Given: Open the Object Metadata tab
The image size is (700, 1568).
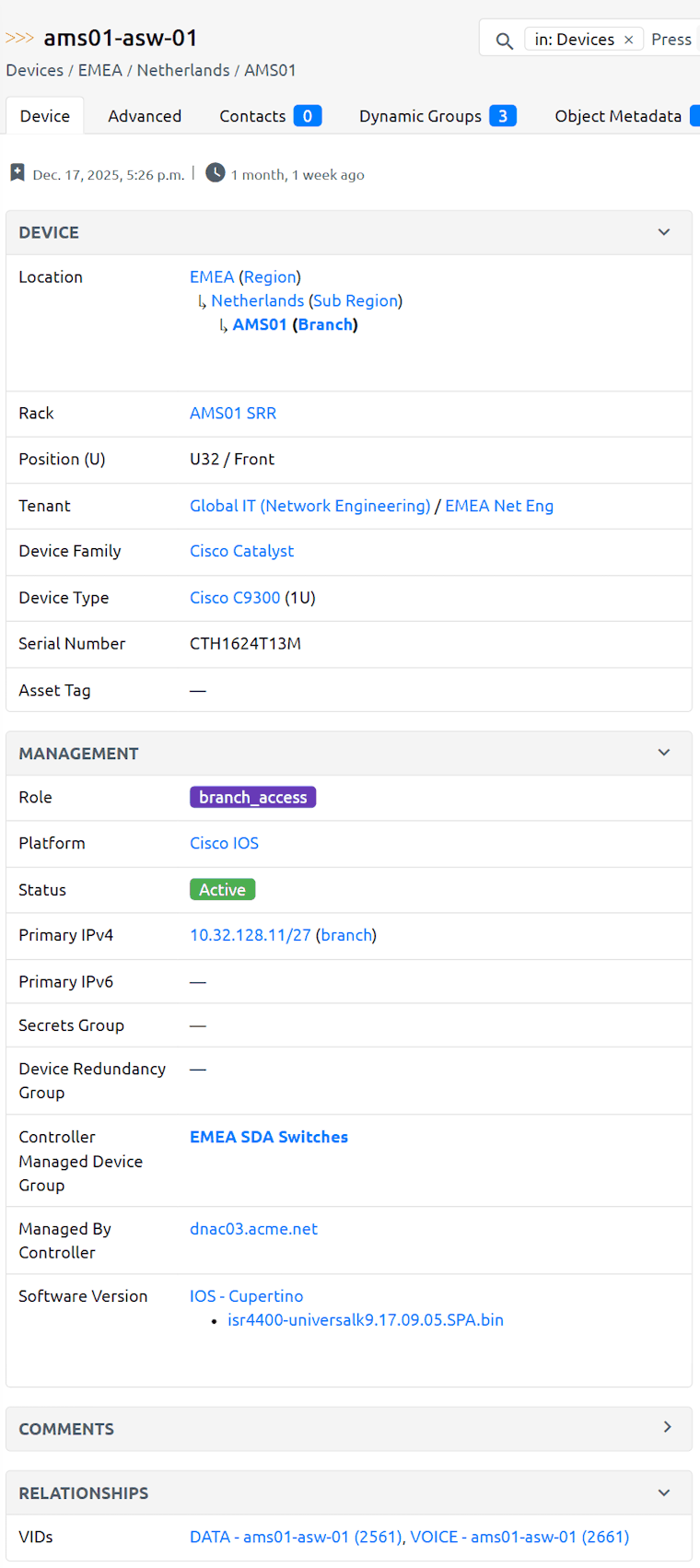Looking at the screenshot, I should click(x=618, y=116).
